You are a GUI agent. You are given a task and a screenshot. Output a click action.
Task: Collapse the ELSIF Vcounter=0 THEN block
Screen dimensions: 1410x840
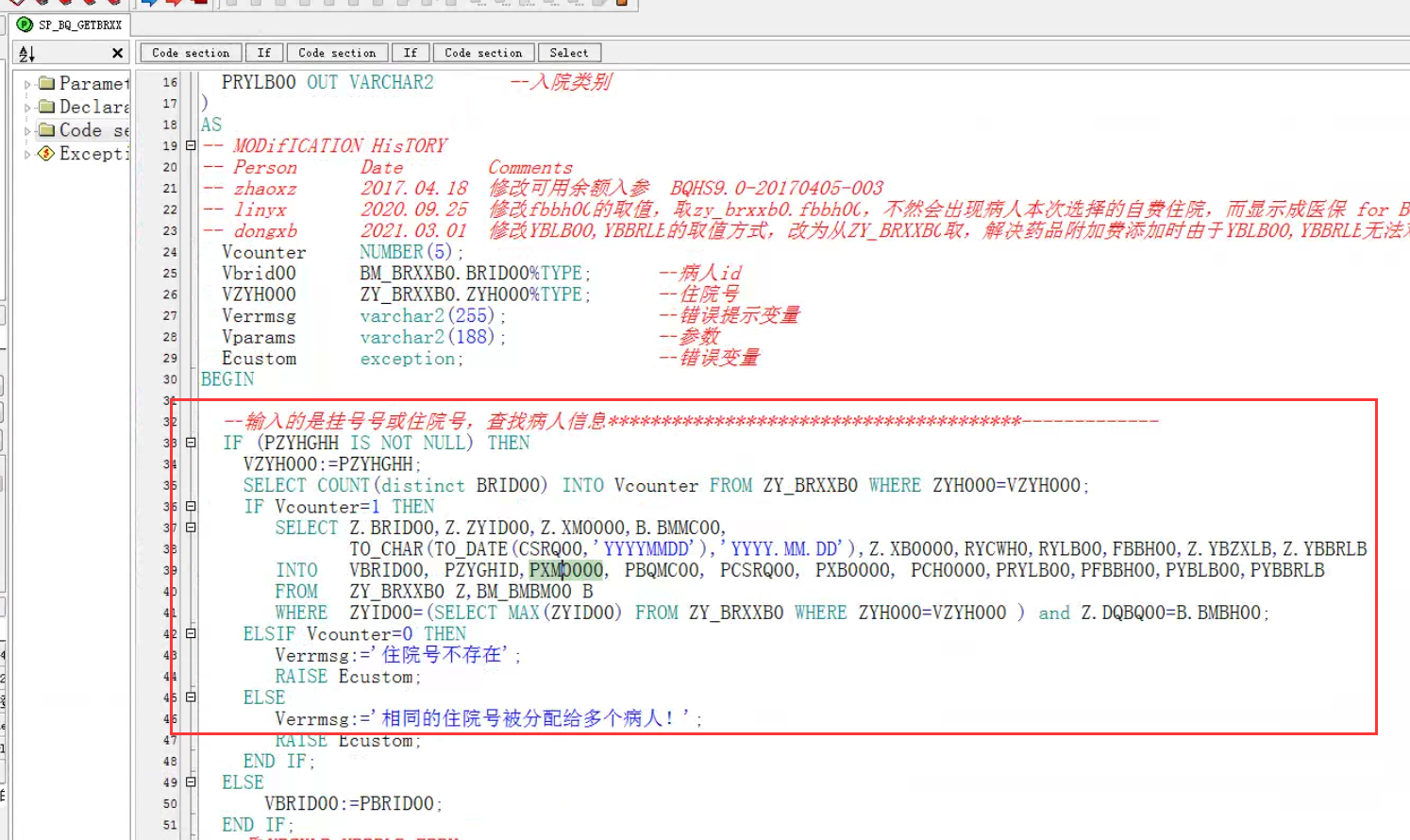point(191,634)
